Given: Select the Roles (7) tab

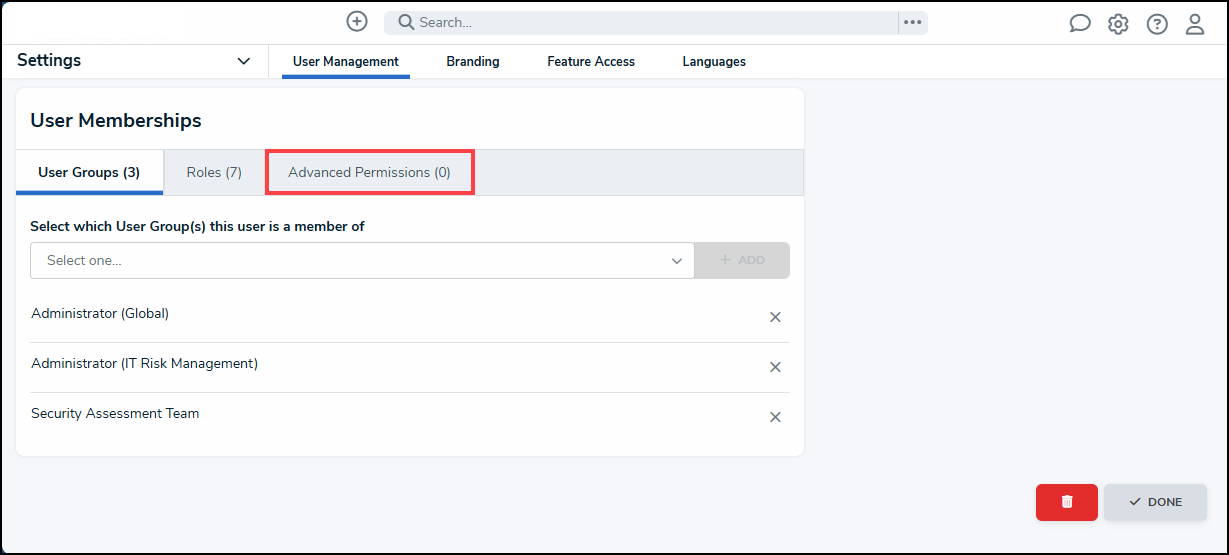Looking at the screenshot, I should click(214, 172).
